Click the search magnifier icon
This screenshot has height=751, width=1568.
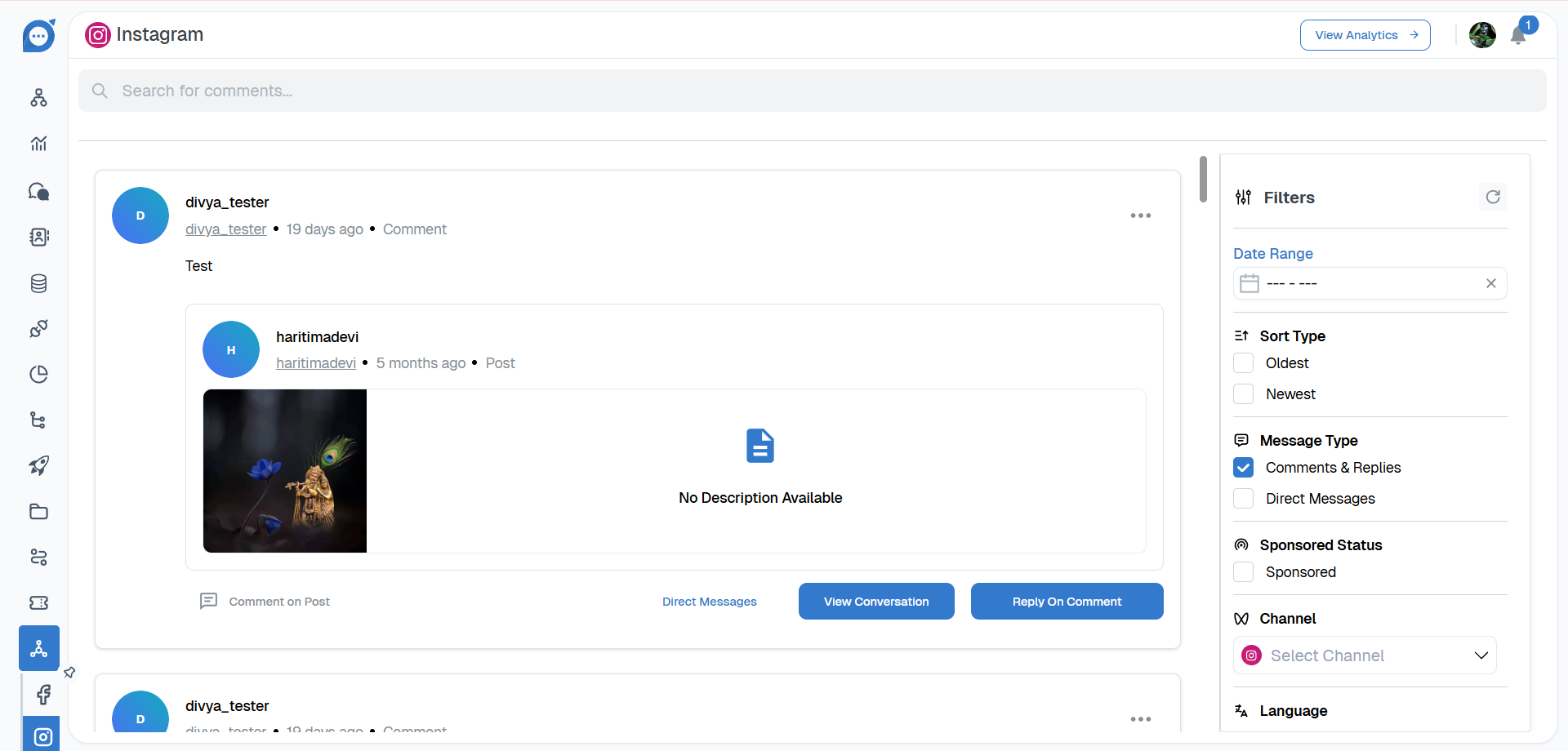tap(100, 91)
